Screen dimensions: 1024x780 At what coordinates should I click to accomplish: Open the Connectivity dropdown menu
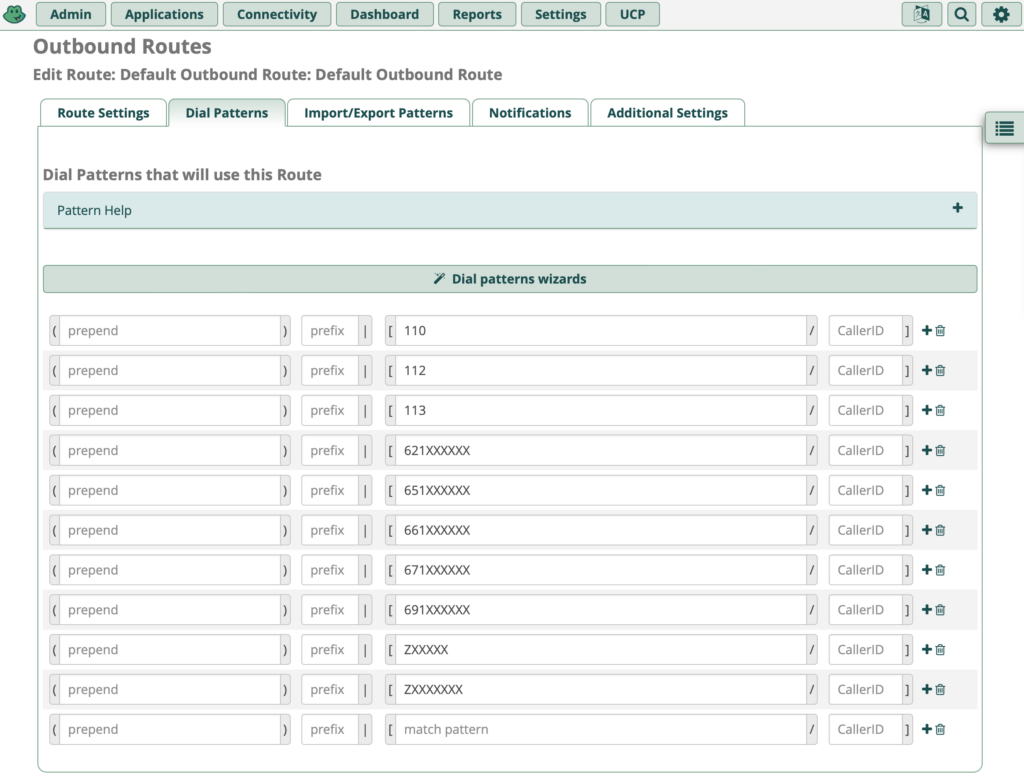click(x=277, y=14)
